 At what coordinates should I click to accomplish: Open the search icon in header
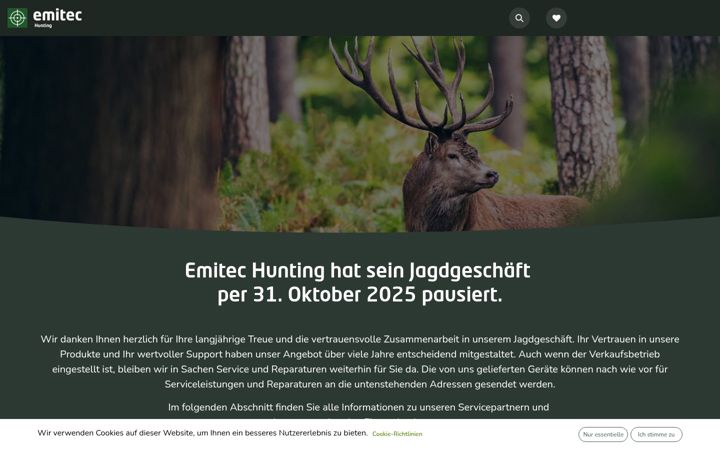tap(519, 18)
